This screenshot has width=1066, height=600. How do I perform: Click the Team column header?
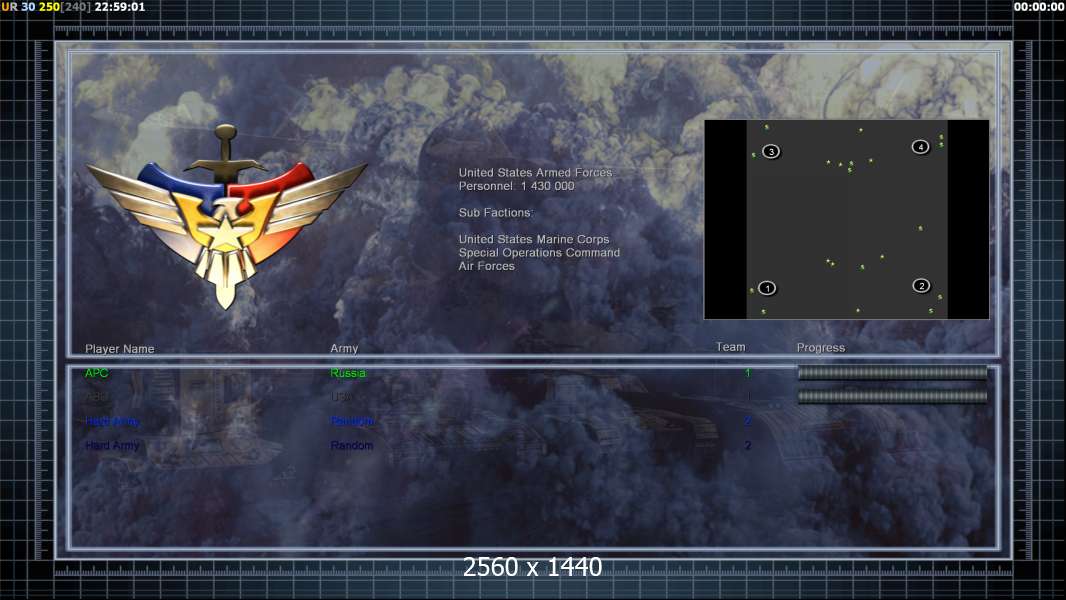click(x=731, y=347)
